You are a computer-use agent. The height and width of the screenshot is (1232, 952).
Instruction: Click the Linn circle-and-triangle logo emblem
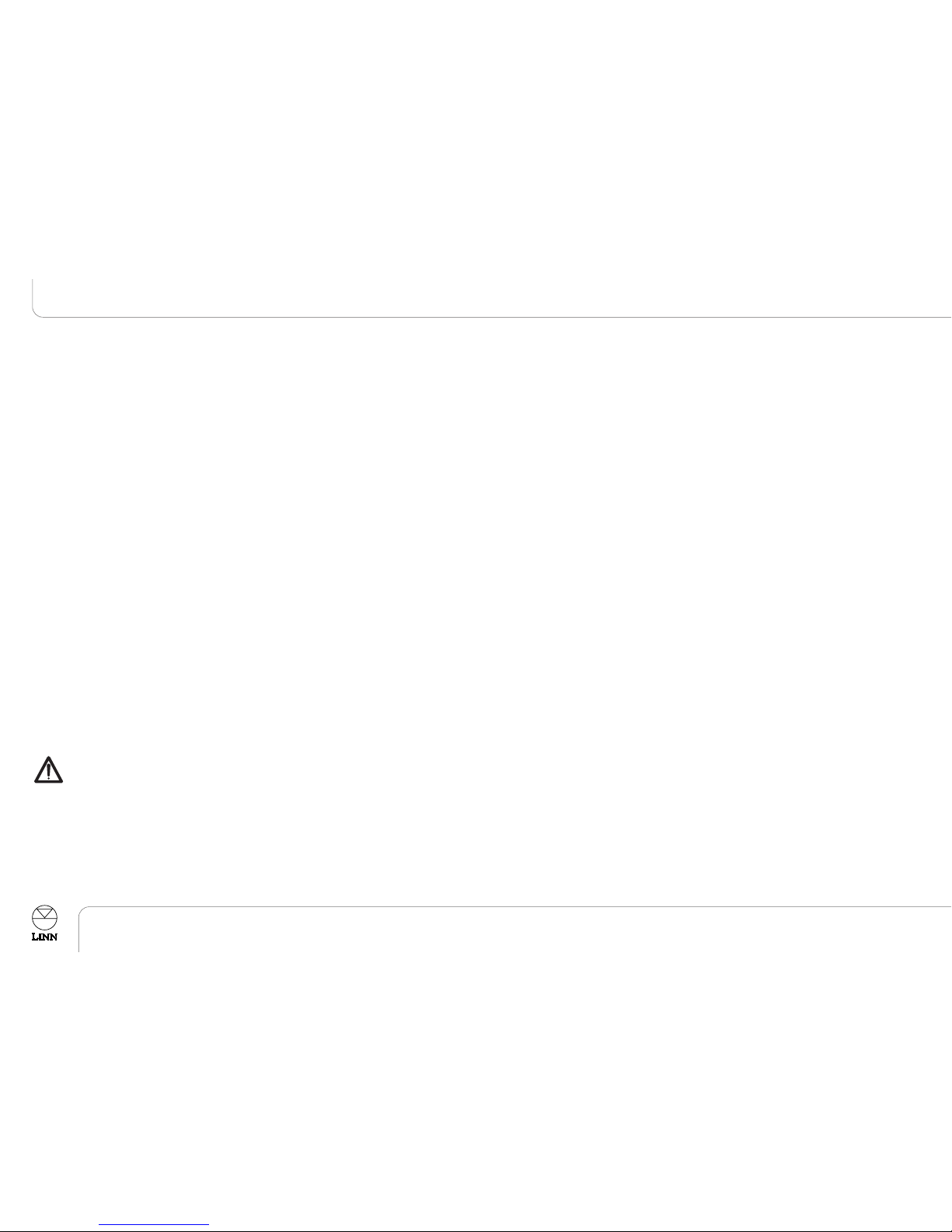point(44,917)
